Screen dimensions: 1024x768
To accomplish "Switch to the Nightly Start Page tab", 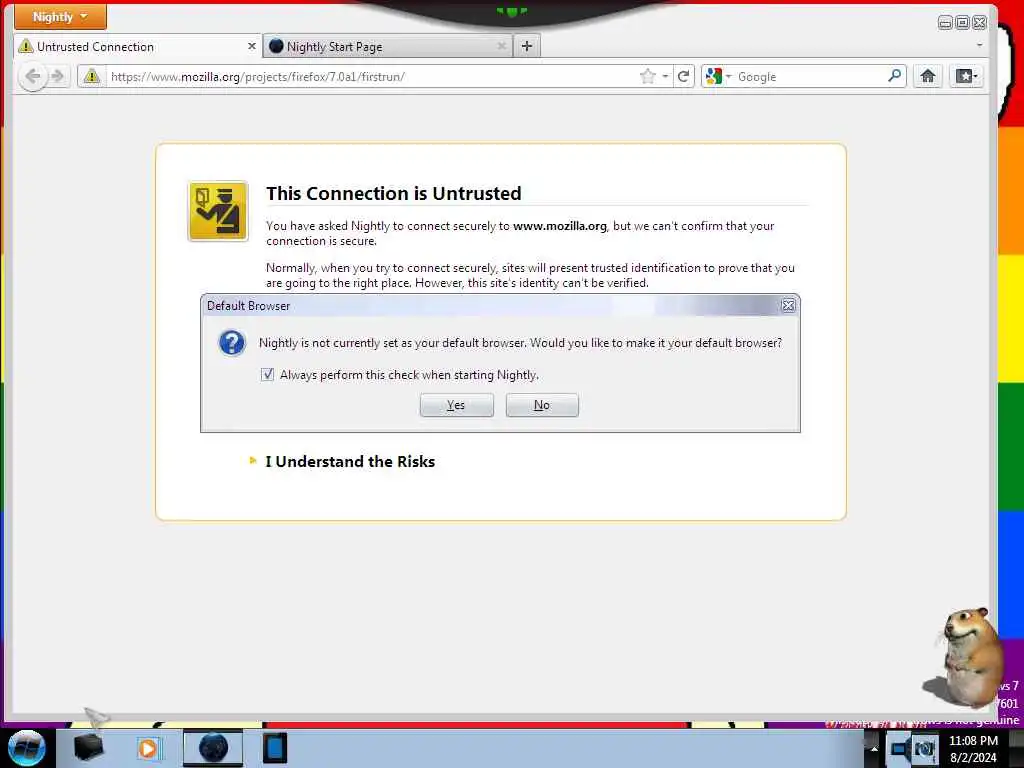I will click(x=388, y=46).
